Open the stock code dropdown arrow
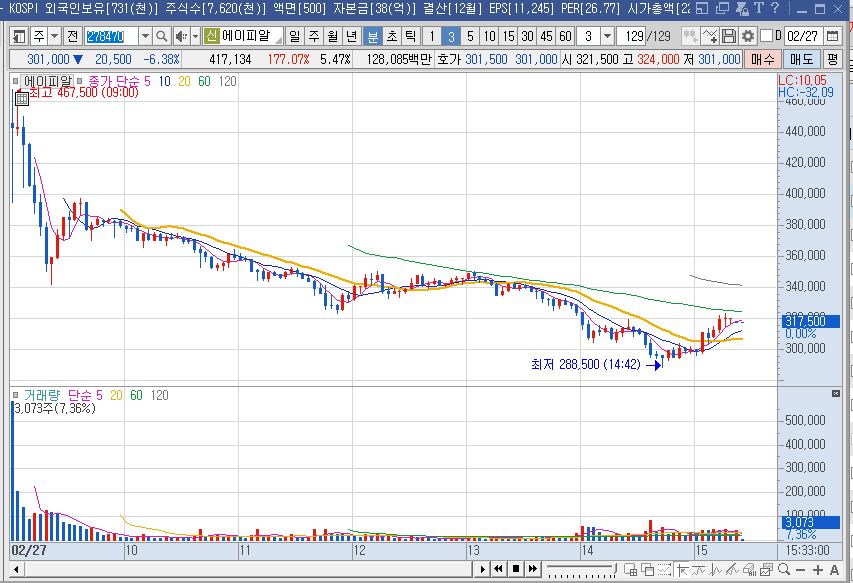Viewport: 853px width, 583px height. point(145,36)
